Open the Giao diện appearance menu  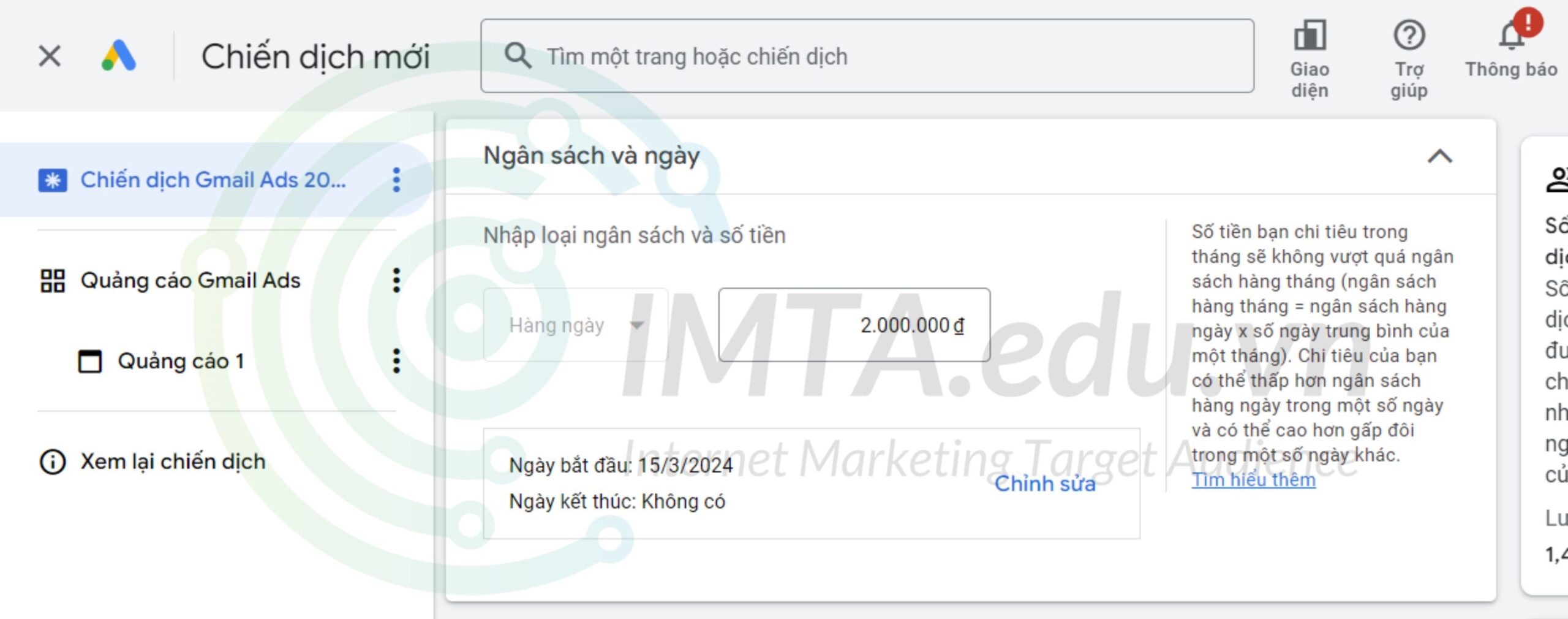(1310, 59)
